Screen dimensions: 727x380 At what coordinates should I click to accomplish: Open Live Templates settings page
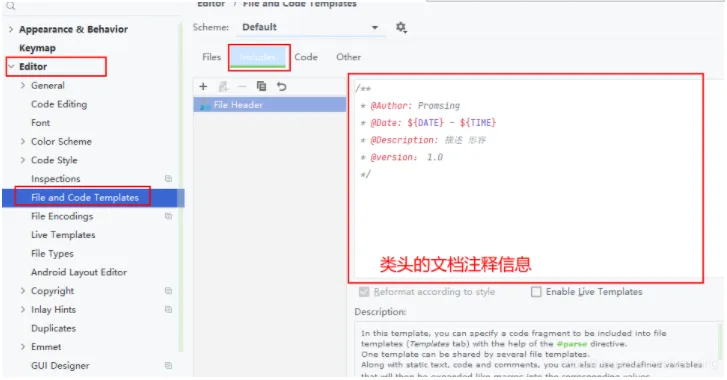pos(63,234)
